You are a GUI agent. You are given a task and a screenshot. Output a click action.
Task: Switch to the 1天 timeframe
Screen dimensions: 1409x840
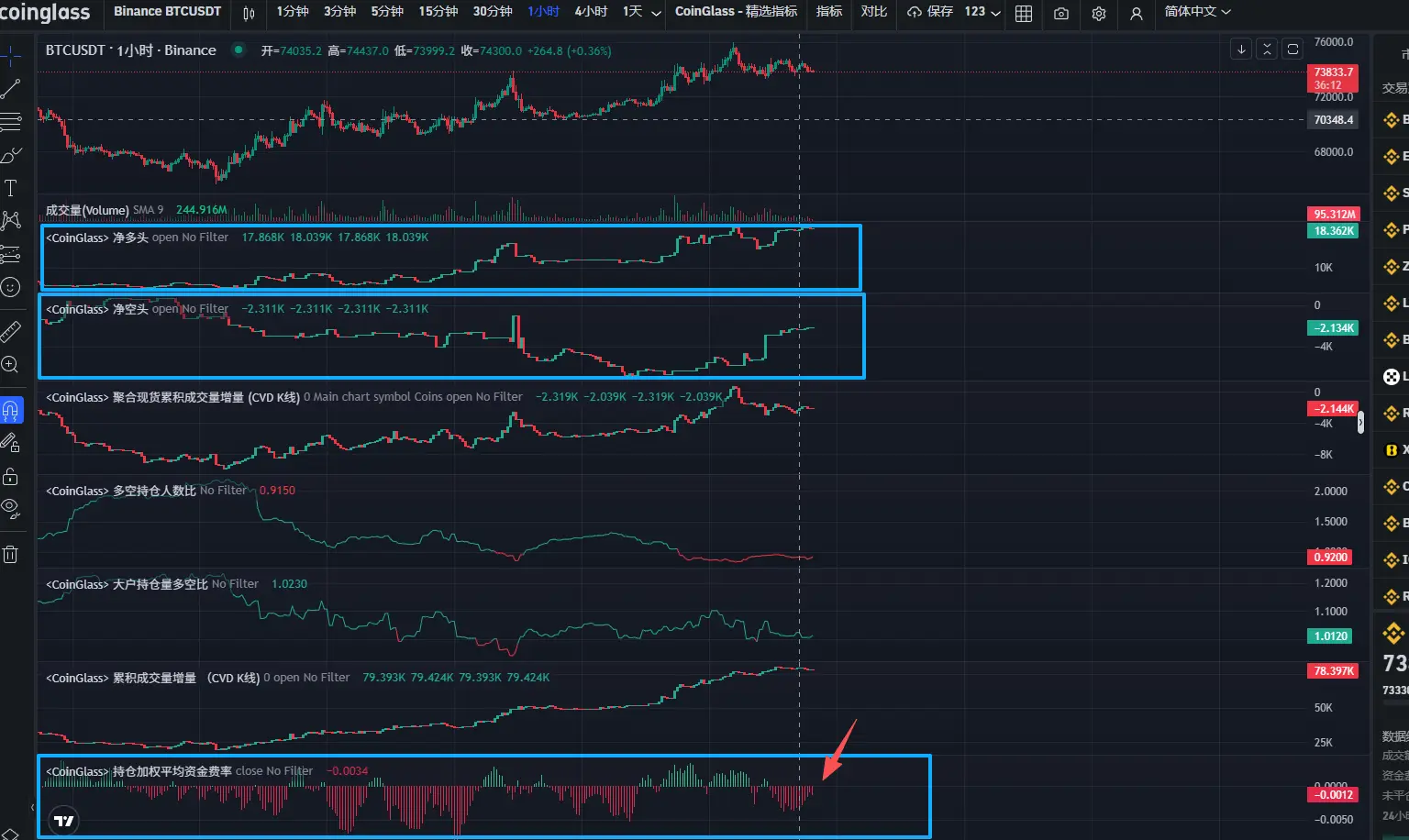(x=632, y=12)
